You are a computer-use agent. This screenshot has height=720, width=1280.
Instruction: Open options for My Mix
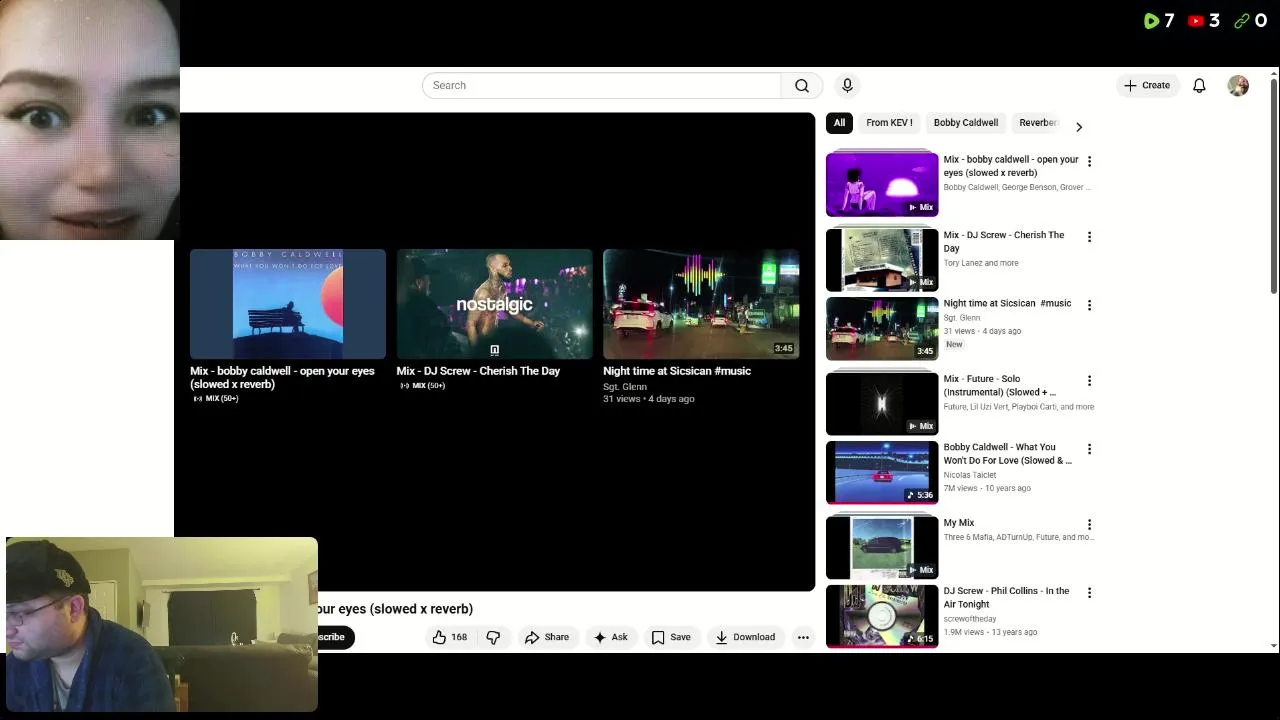pos(1089,525)
